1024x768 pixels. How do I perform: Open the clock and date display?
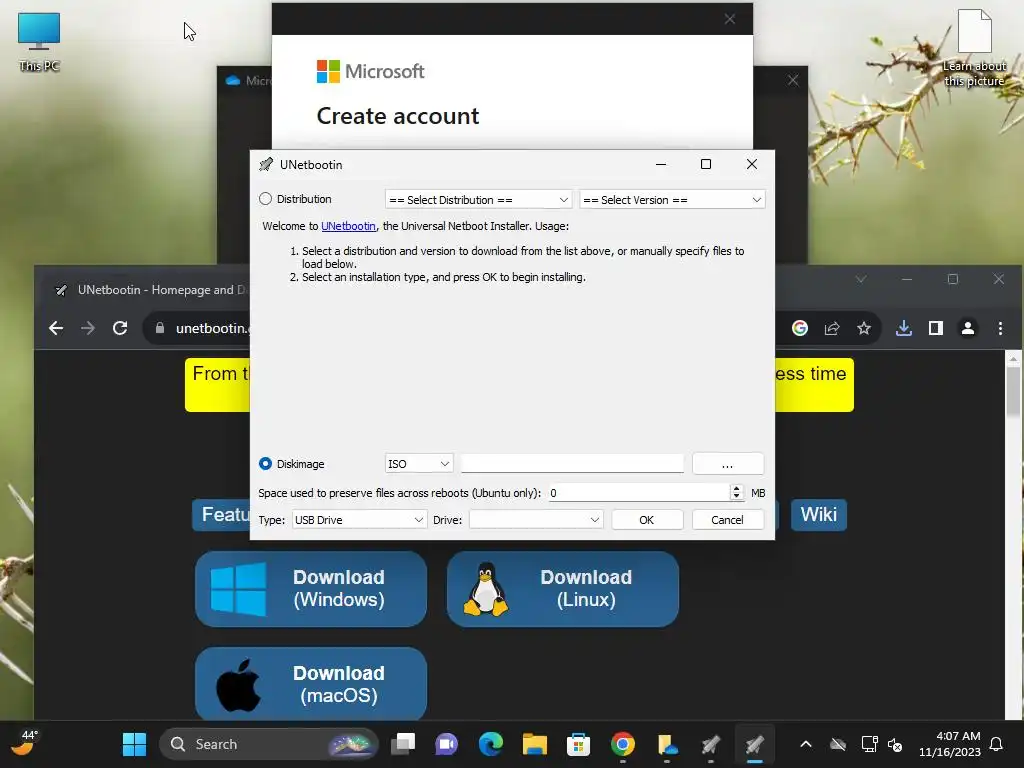[950, 744]
